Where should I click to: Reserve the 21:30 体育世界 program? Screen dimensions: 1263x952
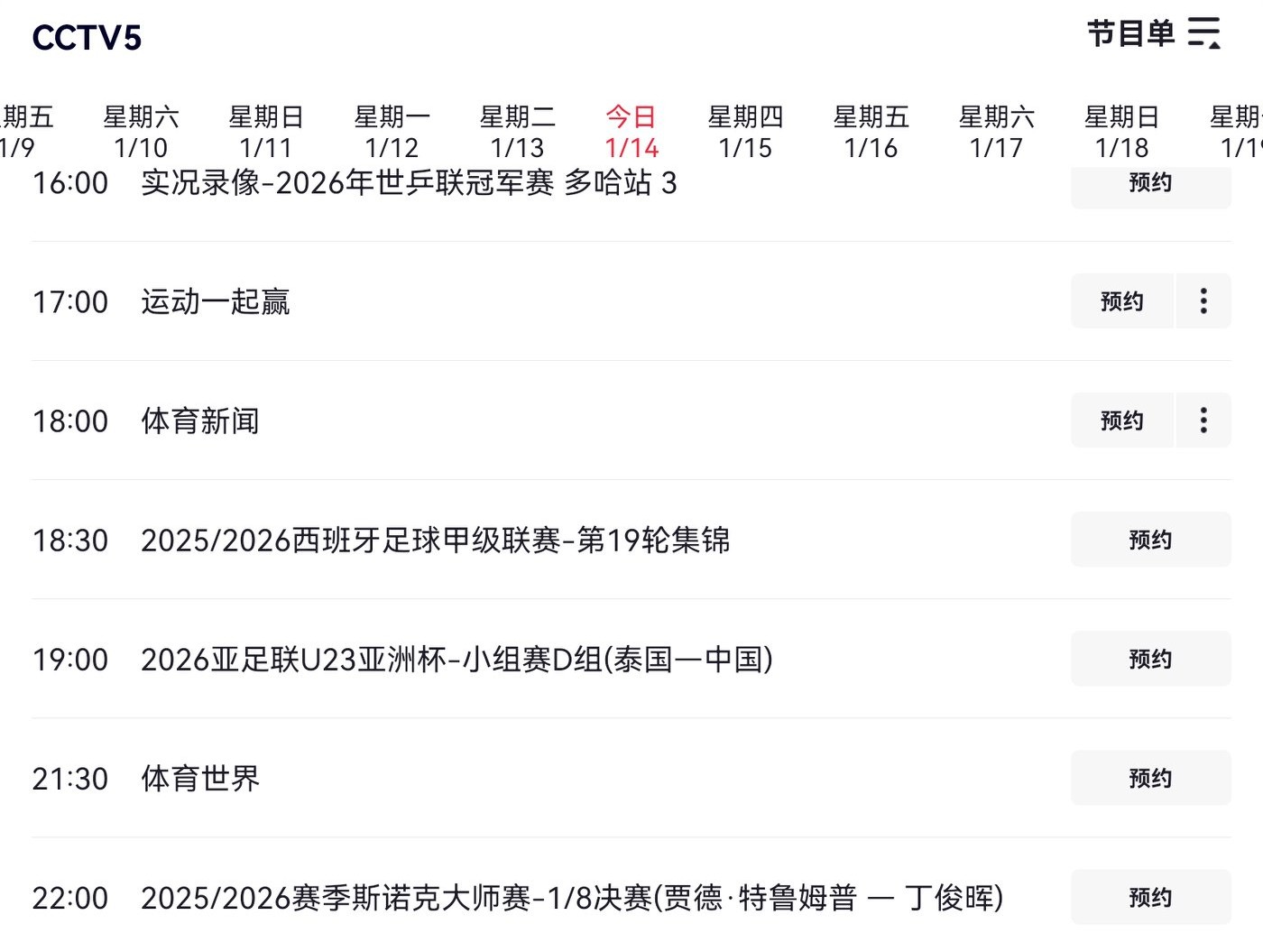(1150, 778)
